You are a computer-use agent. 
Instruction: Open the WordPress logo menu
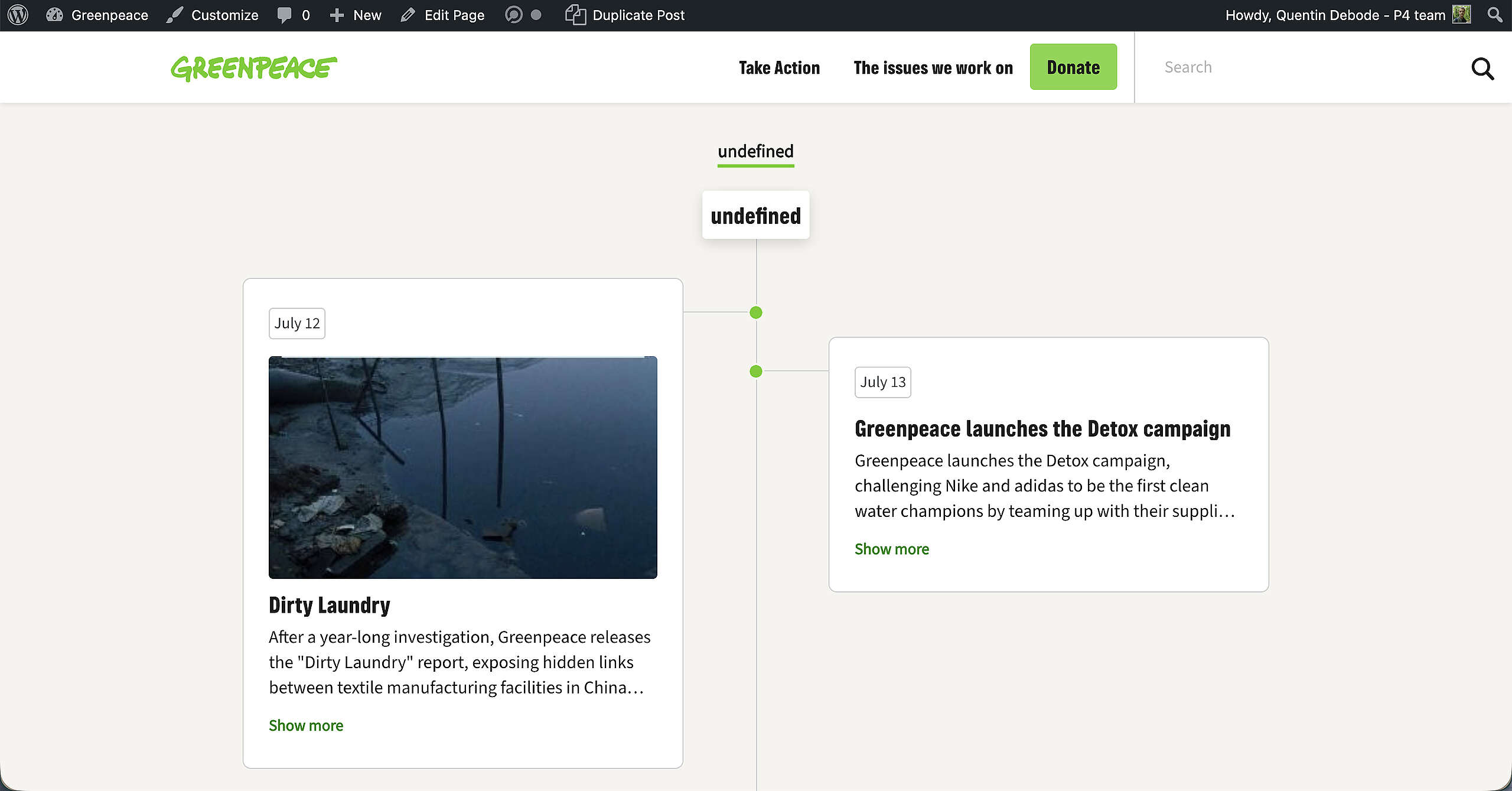click(x=18, y=15)
